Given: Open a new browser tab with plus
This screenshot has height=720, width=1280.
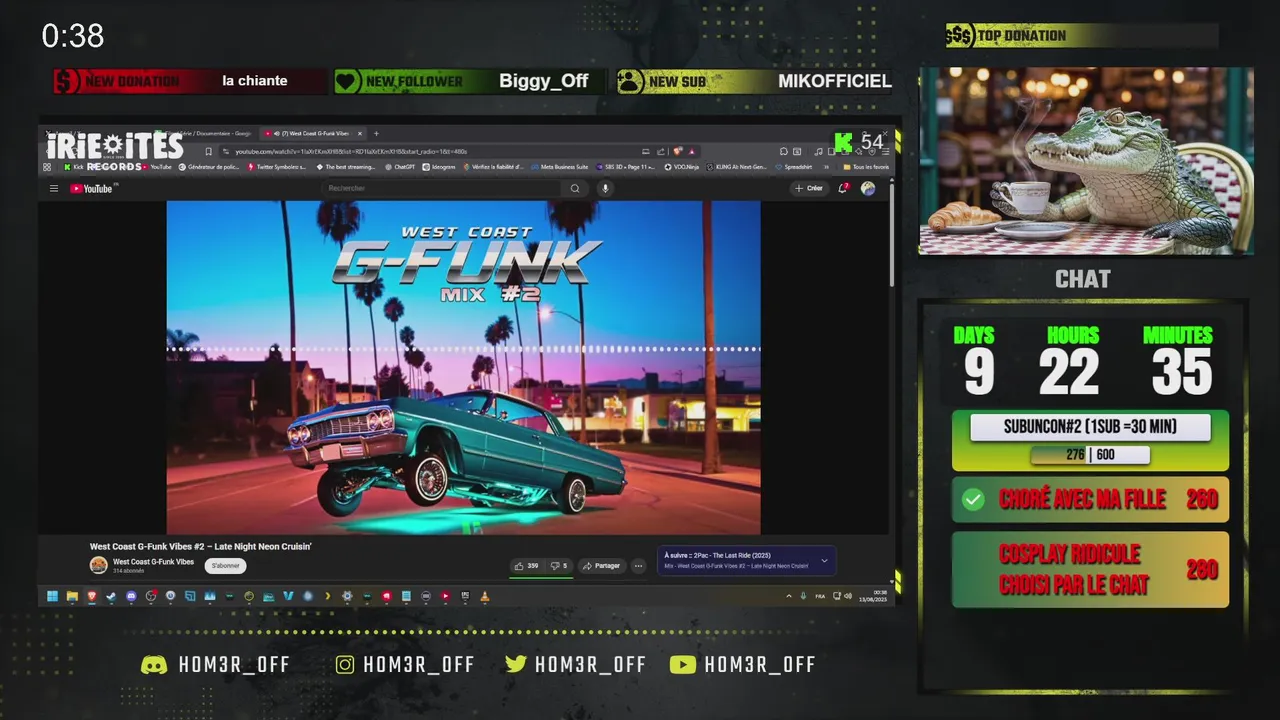Looking at the screenshot, I should (377, 133).
